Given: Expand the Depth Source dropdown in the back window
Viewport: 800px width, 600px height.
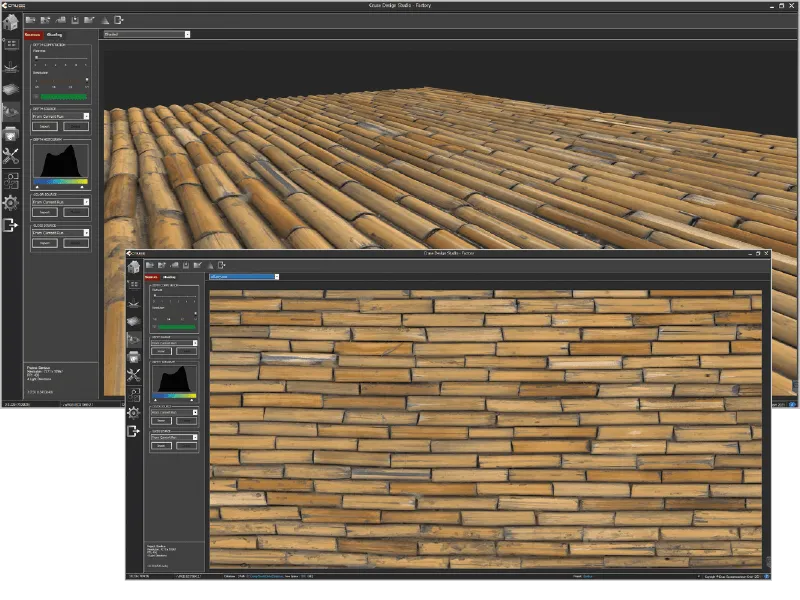Looking at the screenshot, I should click(x=60, y=116).
